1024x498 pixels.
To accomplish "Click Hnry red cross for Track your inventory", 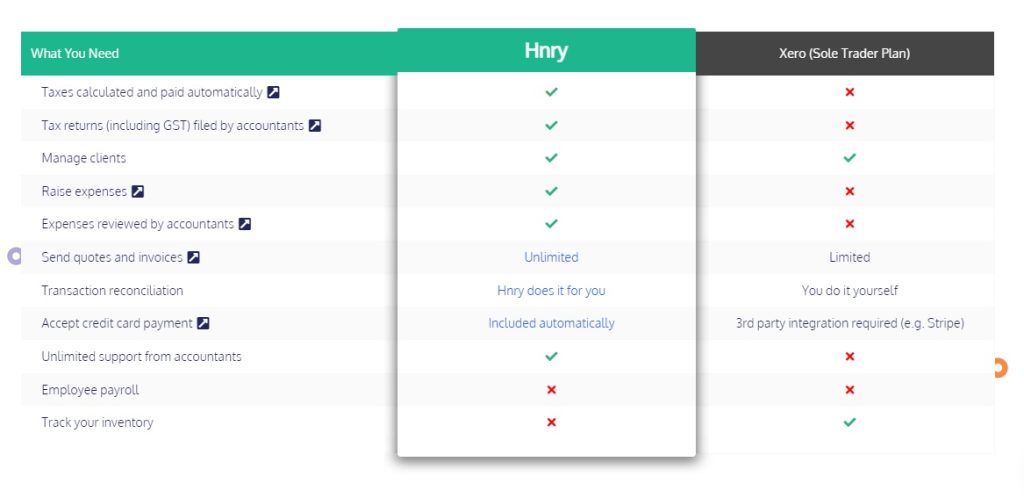I will point(551,422).
